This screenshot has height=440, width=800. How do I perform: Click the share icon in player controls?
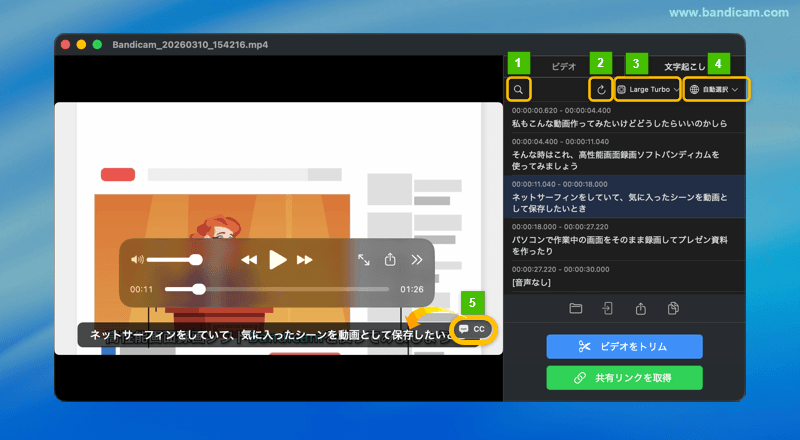(390, 259)
